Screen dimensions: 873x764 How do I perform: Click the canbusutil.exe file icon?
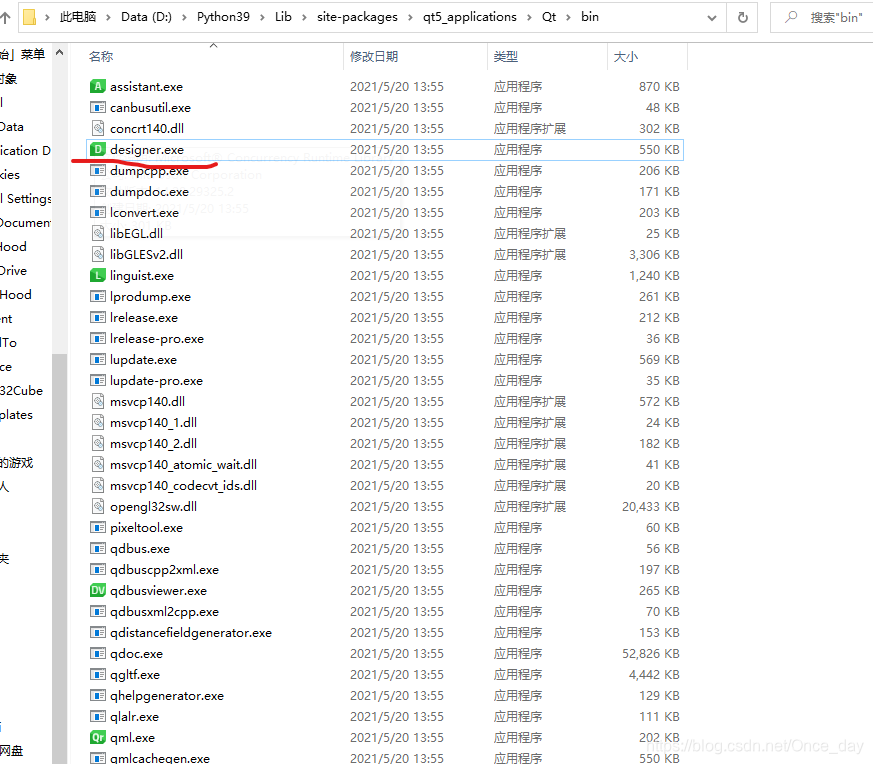pos(97,107)
